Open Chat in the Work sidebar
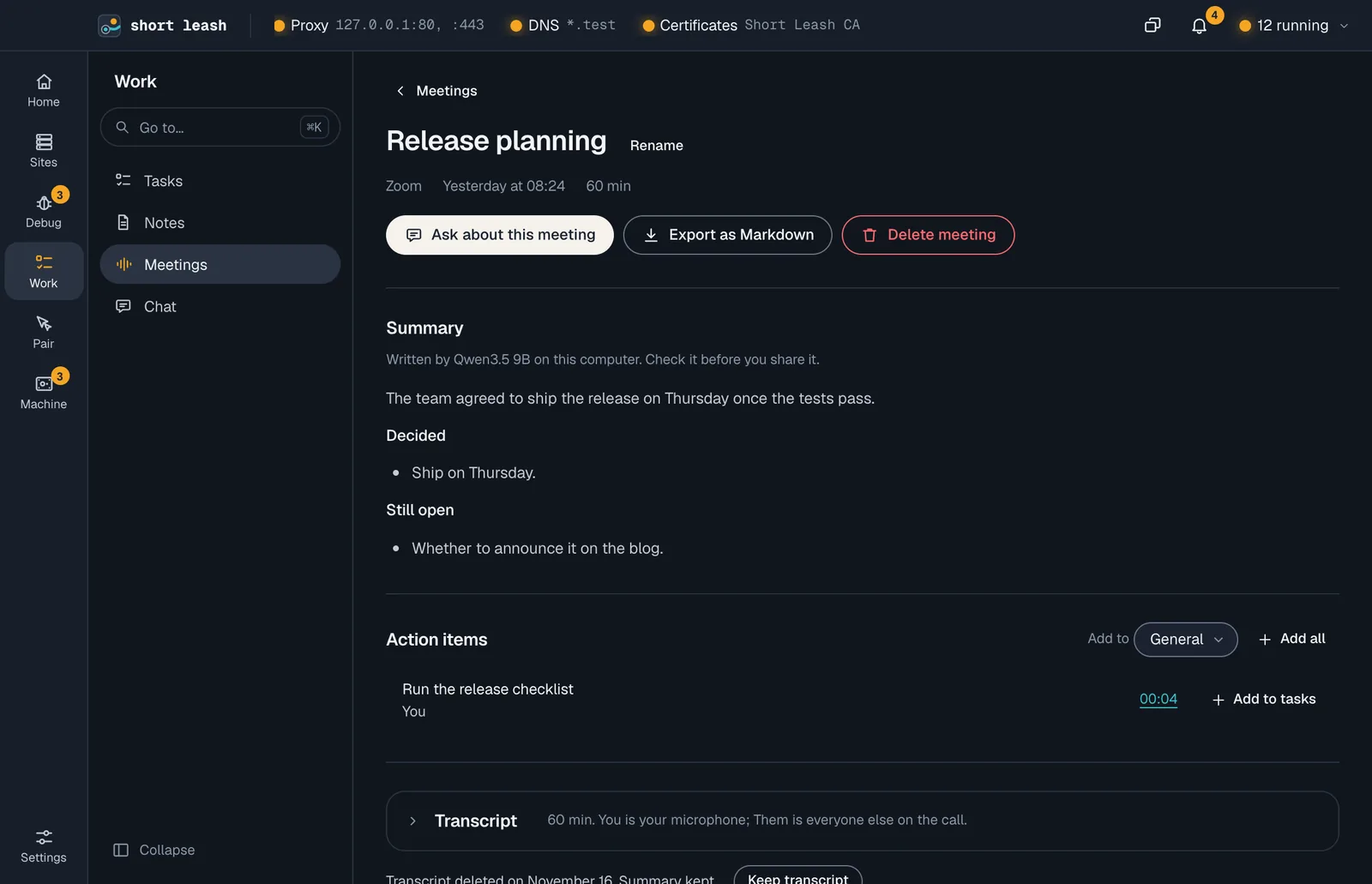Viewport: 1372px width, 884px height. [x=220, y=306]
